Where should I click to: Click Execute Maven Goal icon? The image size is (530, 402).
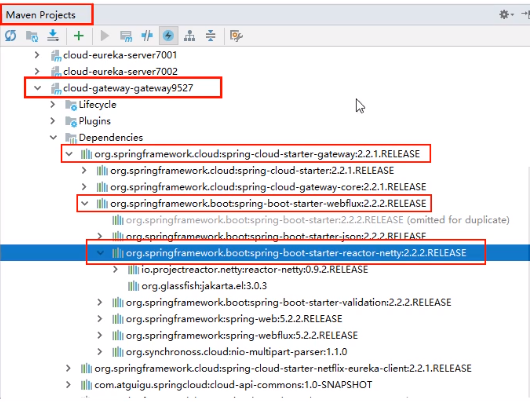[126, 36]
